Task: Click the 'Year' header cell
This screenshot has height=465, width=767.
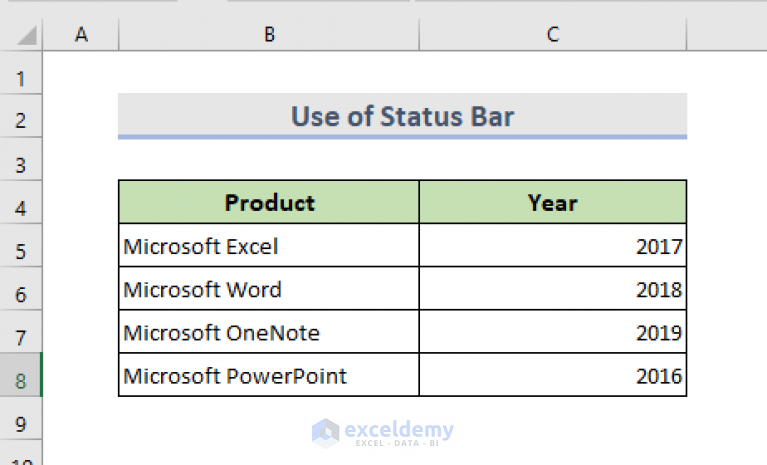Action: (553, 202)
